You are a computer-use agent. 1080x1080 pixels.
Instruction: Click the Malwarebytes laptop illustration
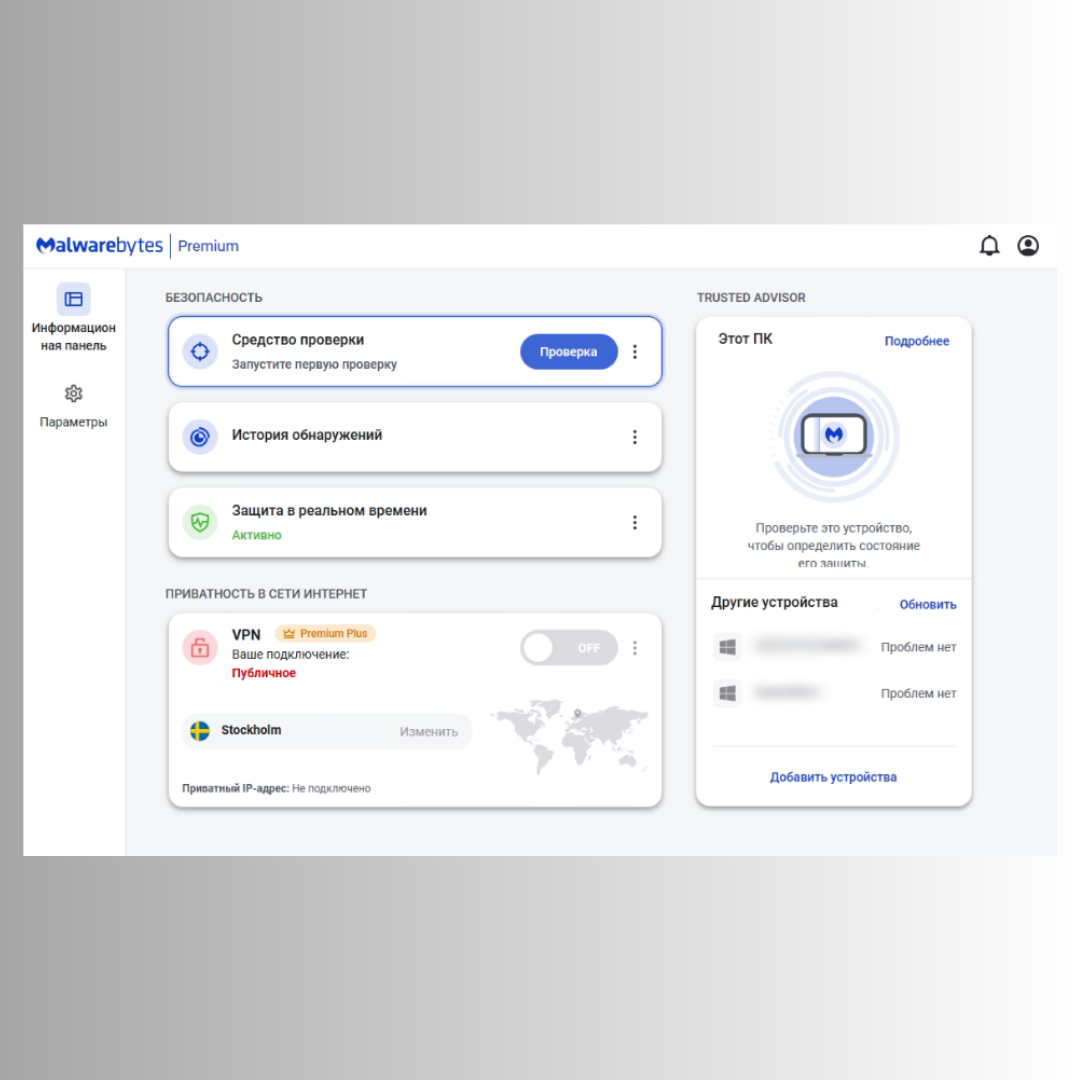834,436
